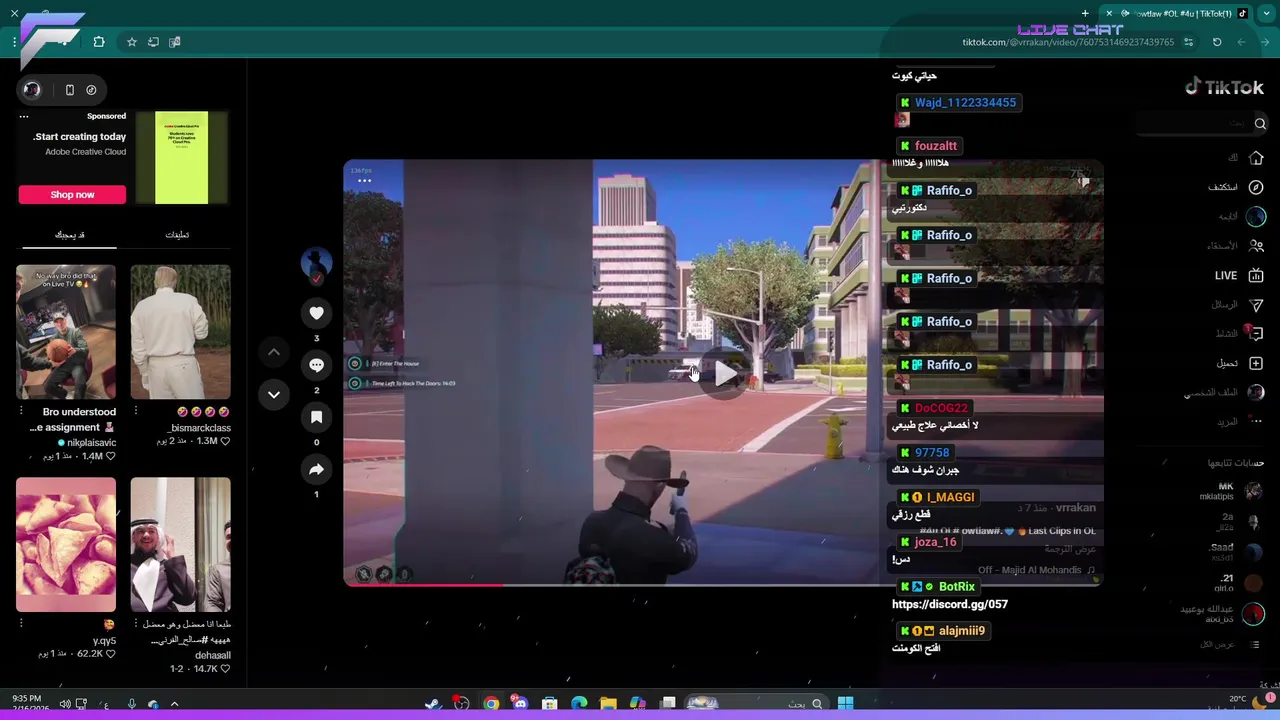Open options for y.qy5 video
The height and width of the screenshot is (720, 1280).
click(21, 623)
